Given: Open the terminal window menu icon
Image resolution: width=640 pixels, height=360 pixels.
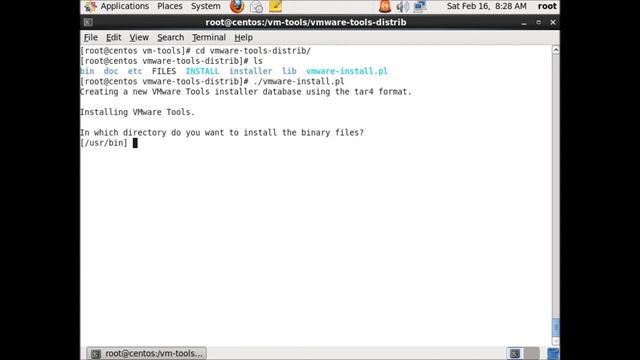Looking at the screenshot, I should pos(88,22).
